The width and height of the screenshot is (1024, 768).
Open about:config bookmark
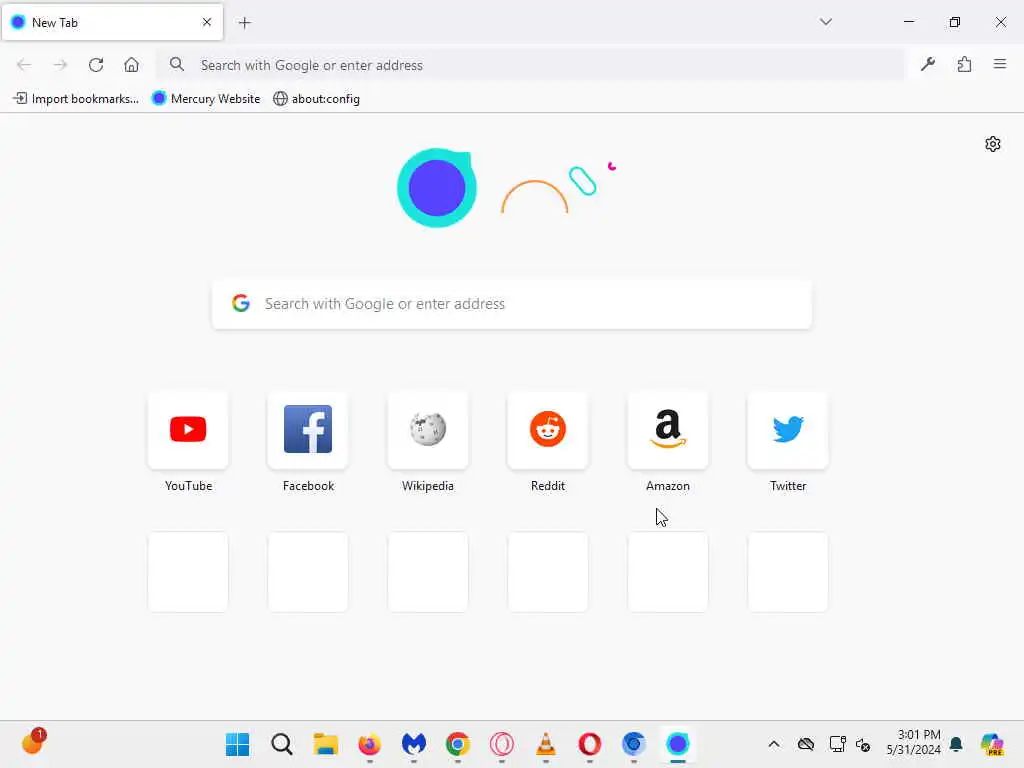tap(316, 99)
